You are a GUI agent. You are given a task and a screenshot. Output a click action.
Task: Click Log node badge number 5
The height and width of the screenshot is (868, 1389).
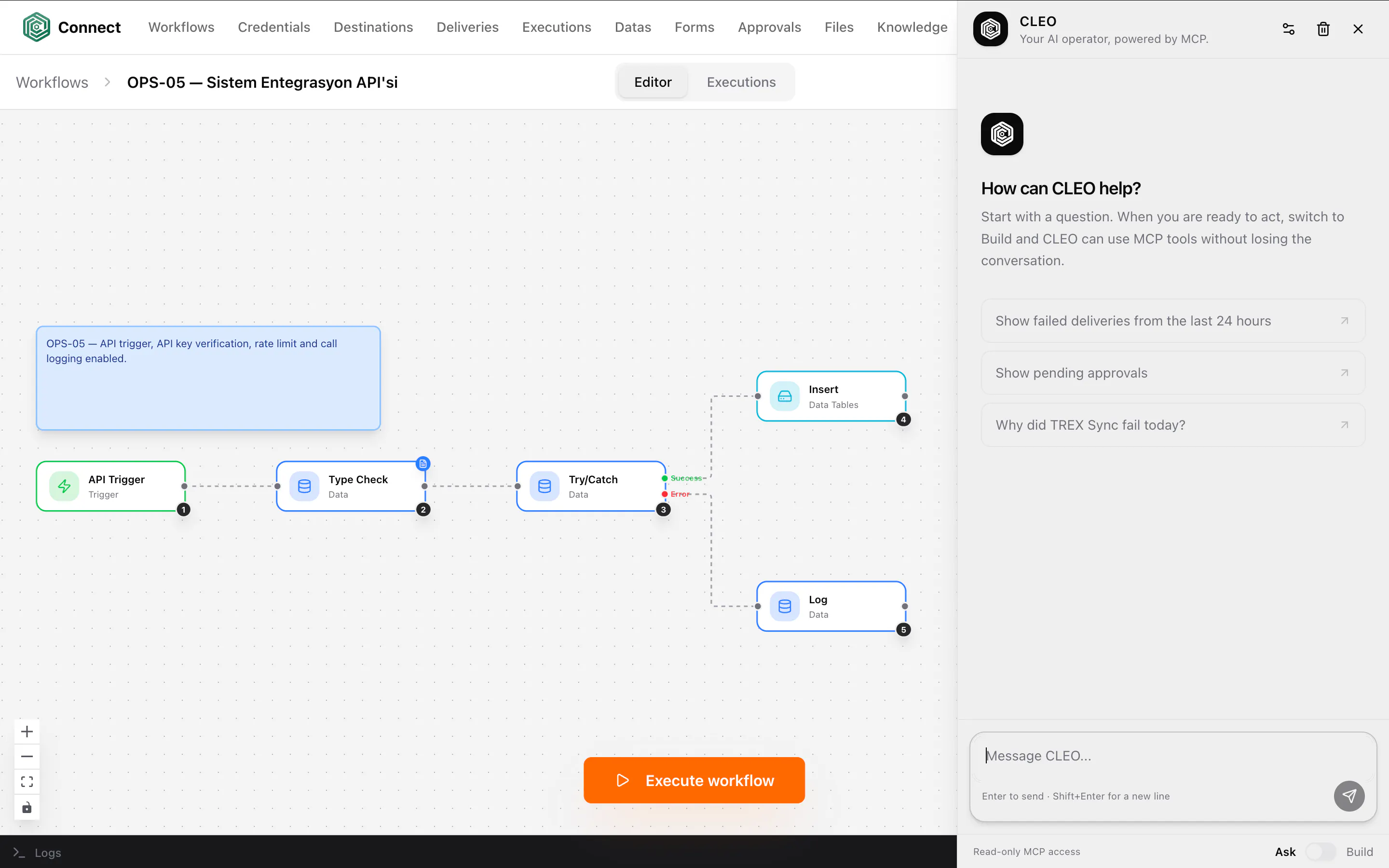[903, 630]
